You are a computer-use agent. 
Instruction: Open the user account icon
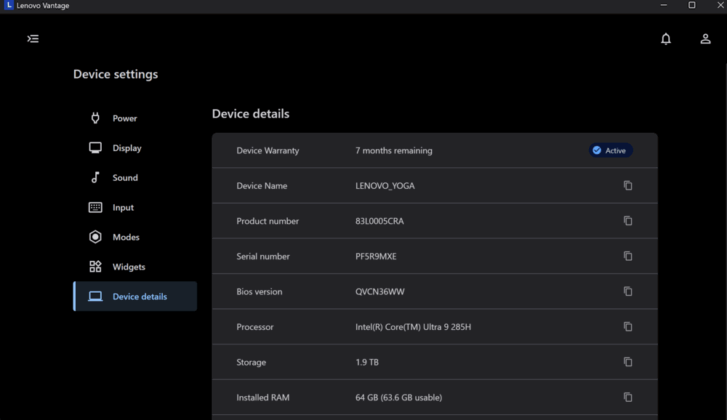pyautogui.click(x=705, y=39)
